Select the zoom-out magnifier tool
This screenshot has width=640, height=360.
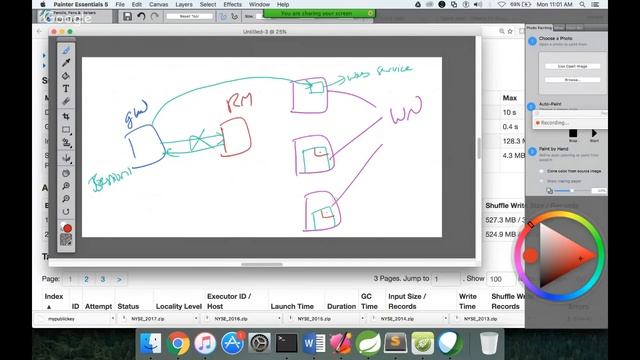point(66,199)
